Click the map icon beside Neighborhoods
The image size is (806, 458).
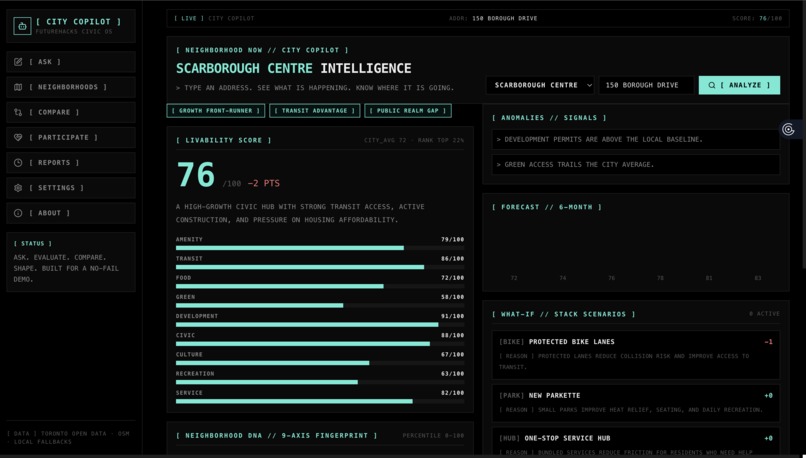[18, 87]
